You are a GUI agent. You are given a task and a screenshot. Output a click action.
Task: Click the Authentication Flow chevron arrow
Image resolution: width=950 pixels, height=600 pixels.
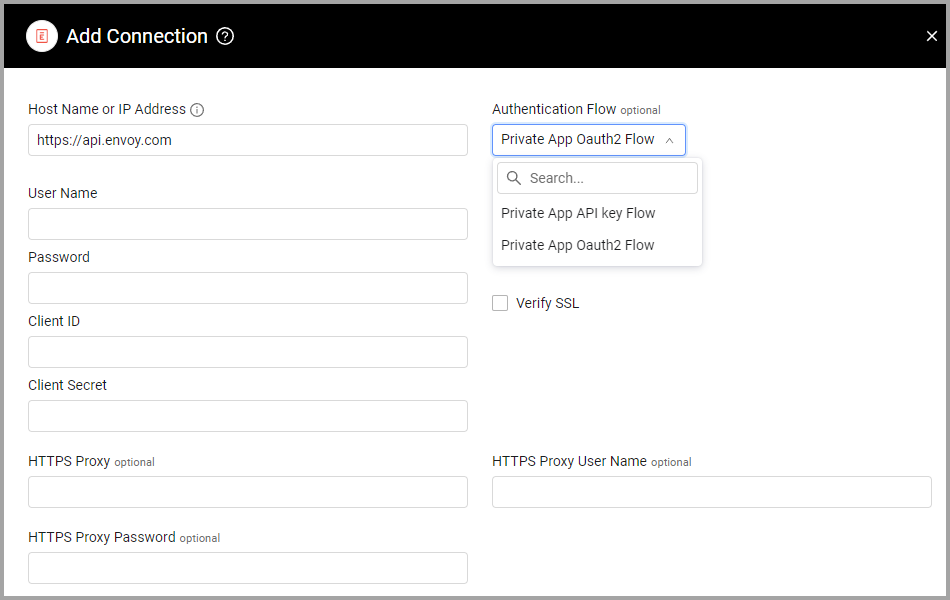[x=669, y=140]
